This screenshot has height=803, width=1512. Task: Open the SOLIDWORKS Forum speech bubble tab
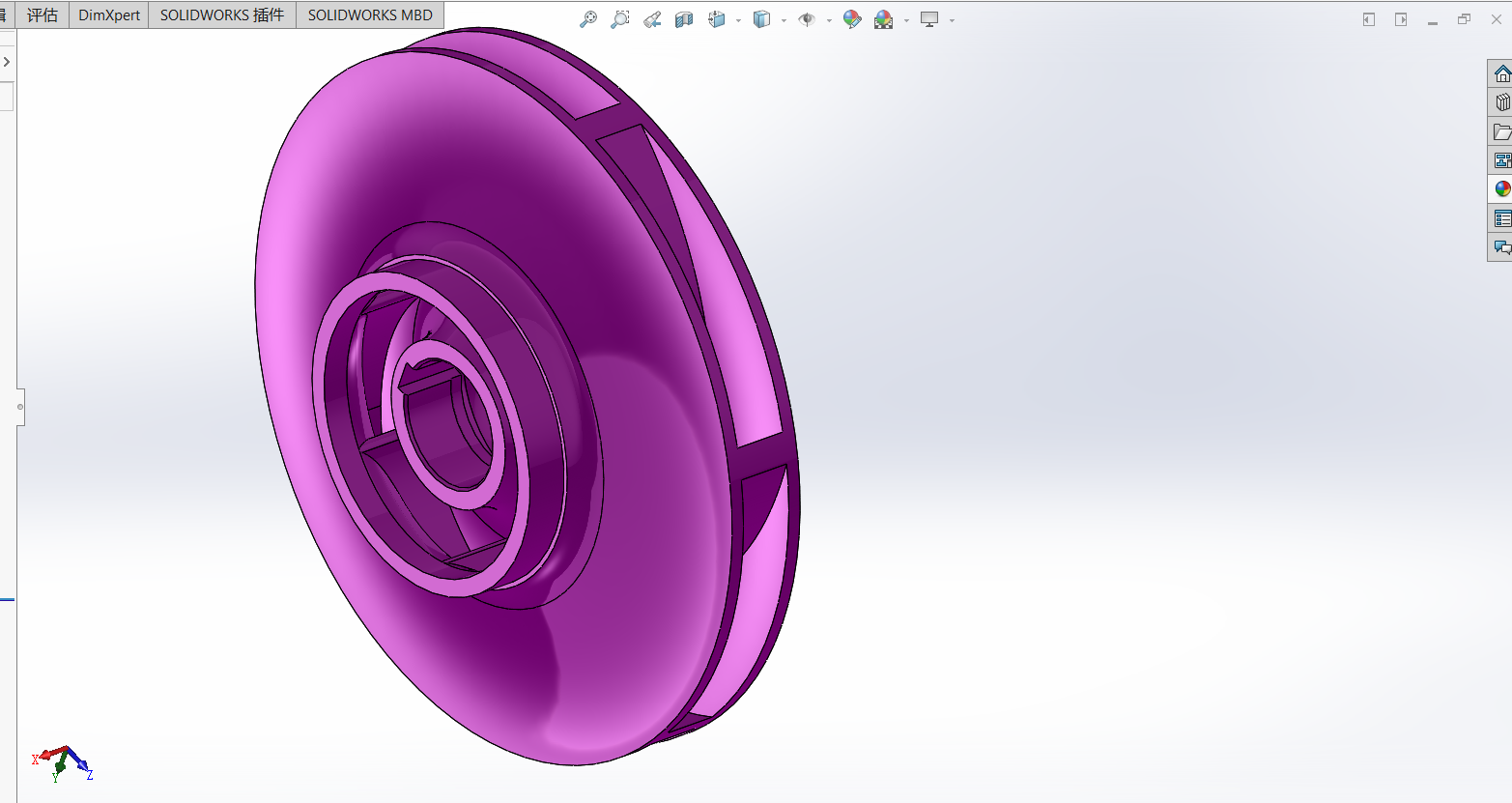(1501, 247)
